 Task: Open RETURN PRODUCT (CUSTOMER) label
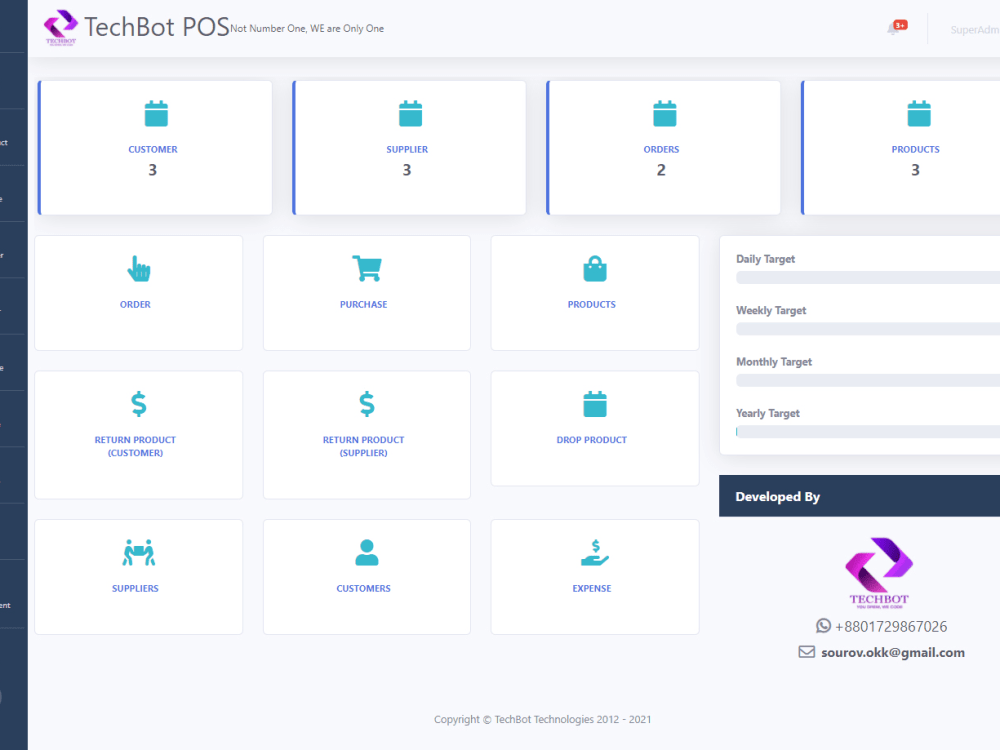135,446
